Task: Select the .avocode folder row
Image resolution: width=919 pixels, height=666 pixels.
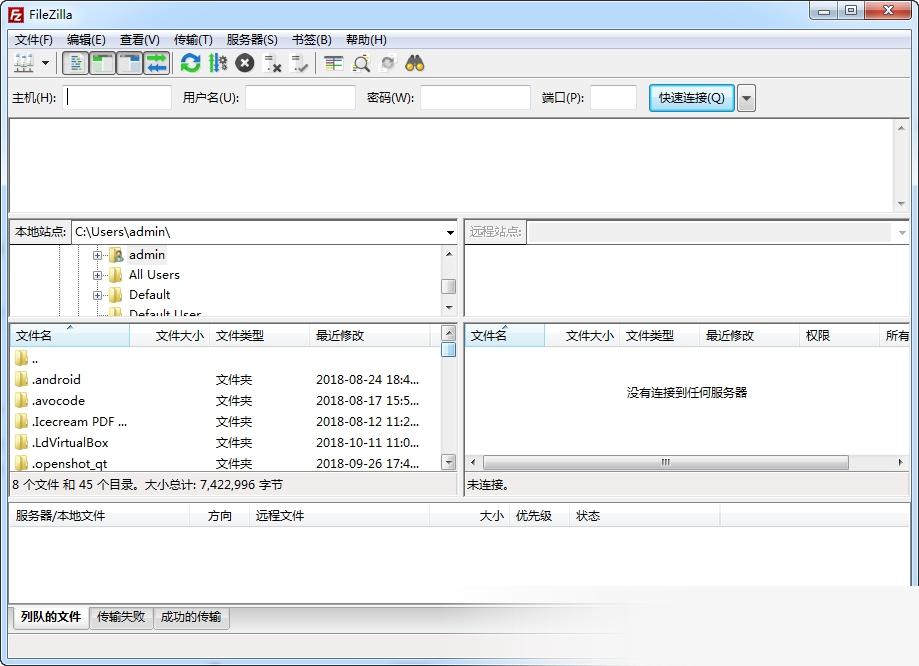Action: click(225, 400)
